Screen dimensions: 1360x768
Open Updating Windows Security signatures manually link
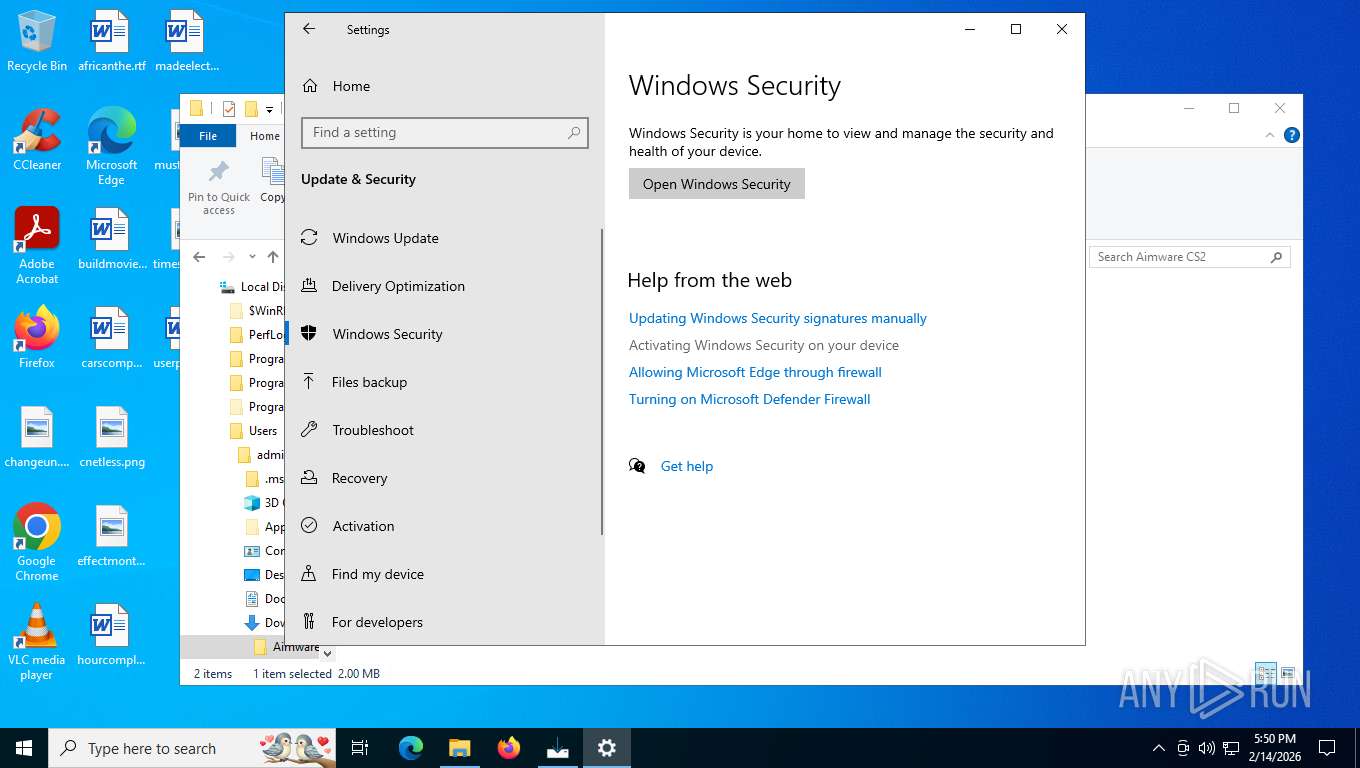pos(777,318)
